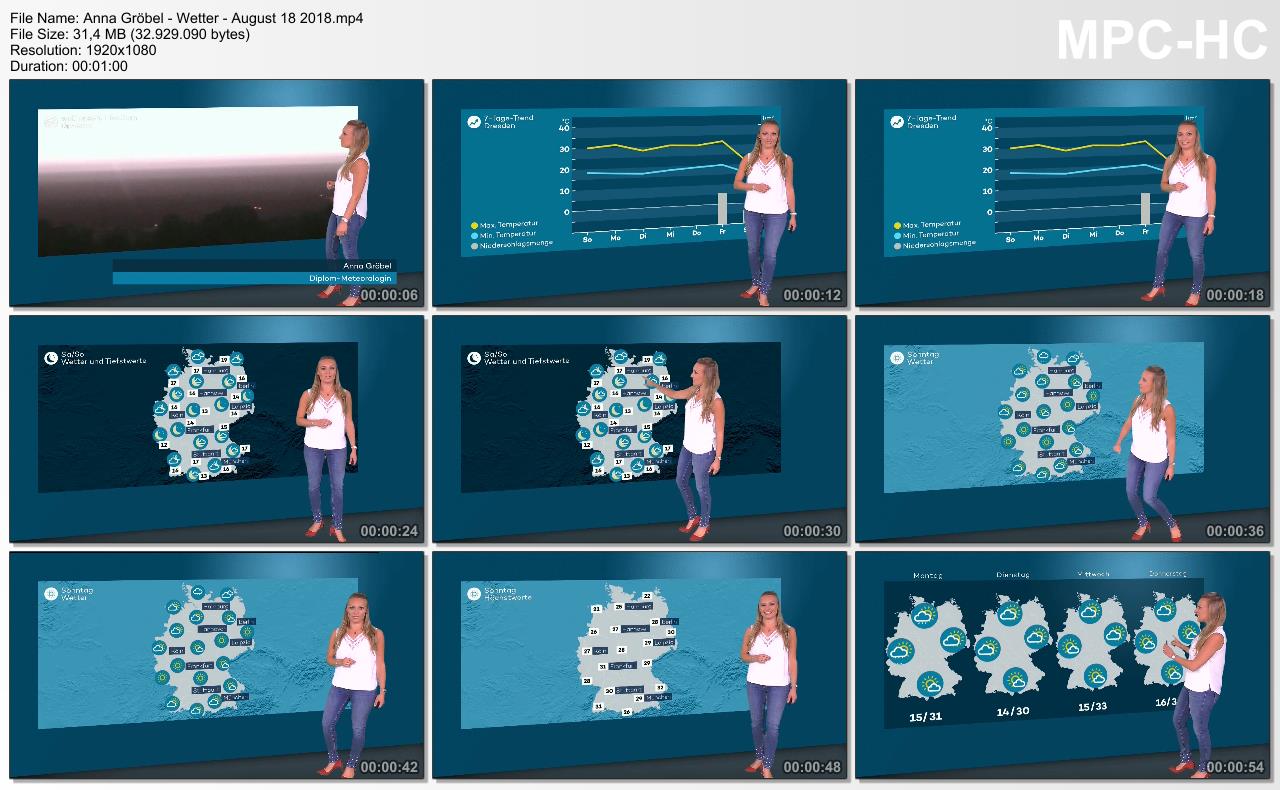Click the sun icon in the 00:00:36 frame header
Image resolution: width=1280 pixels, height=790 pixels.
point(895,356)
